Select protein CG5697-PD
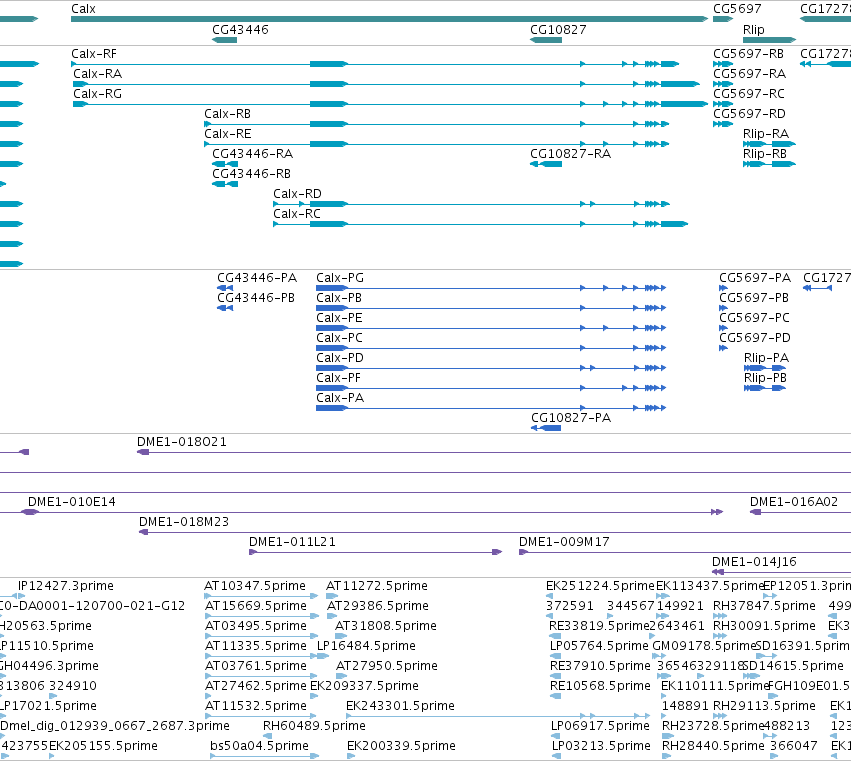851x761 pixels. point(755,338)
